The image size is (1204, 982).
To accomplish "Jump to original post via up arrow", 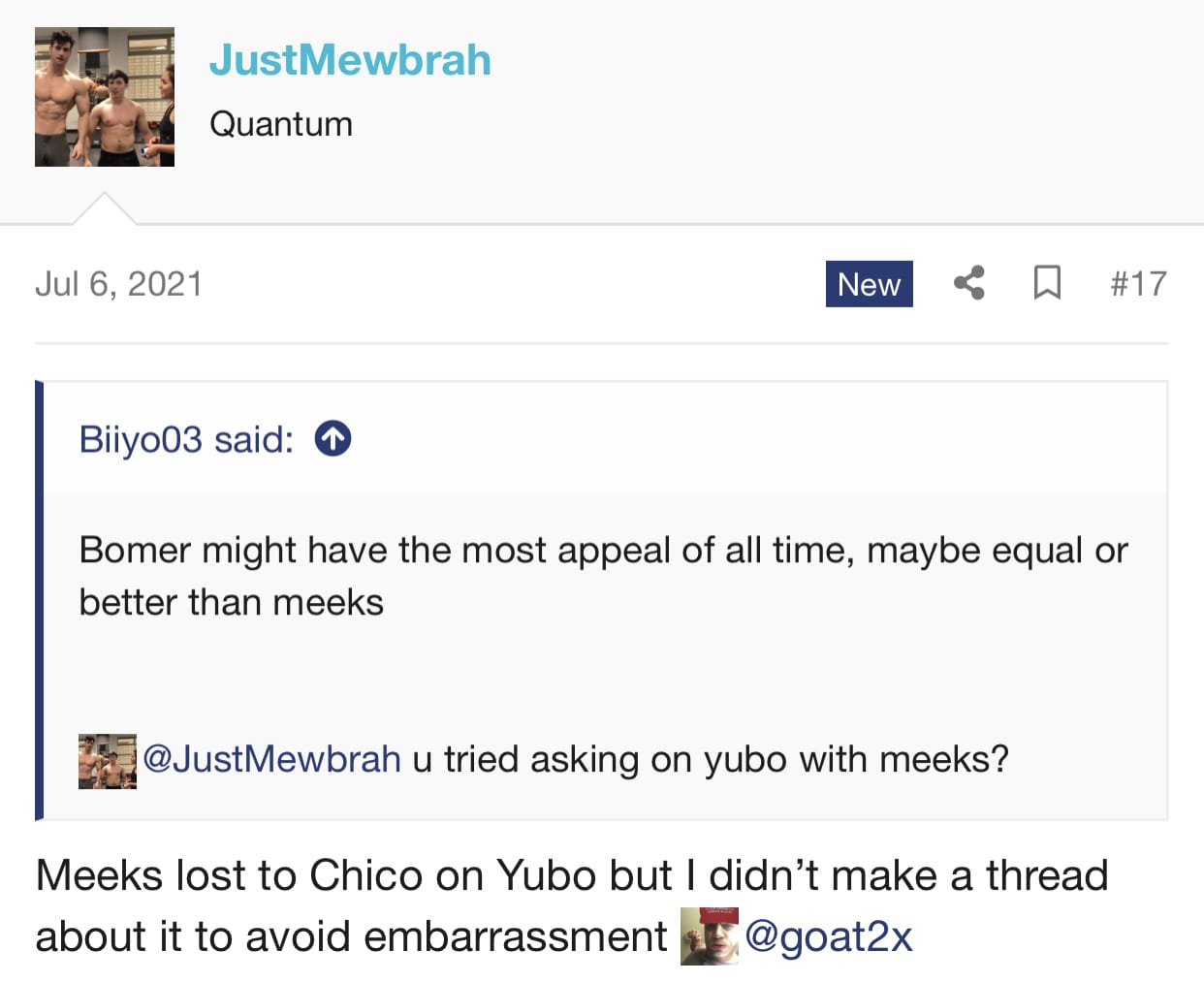I will 333,439.
